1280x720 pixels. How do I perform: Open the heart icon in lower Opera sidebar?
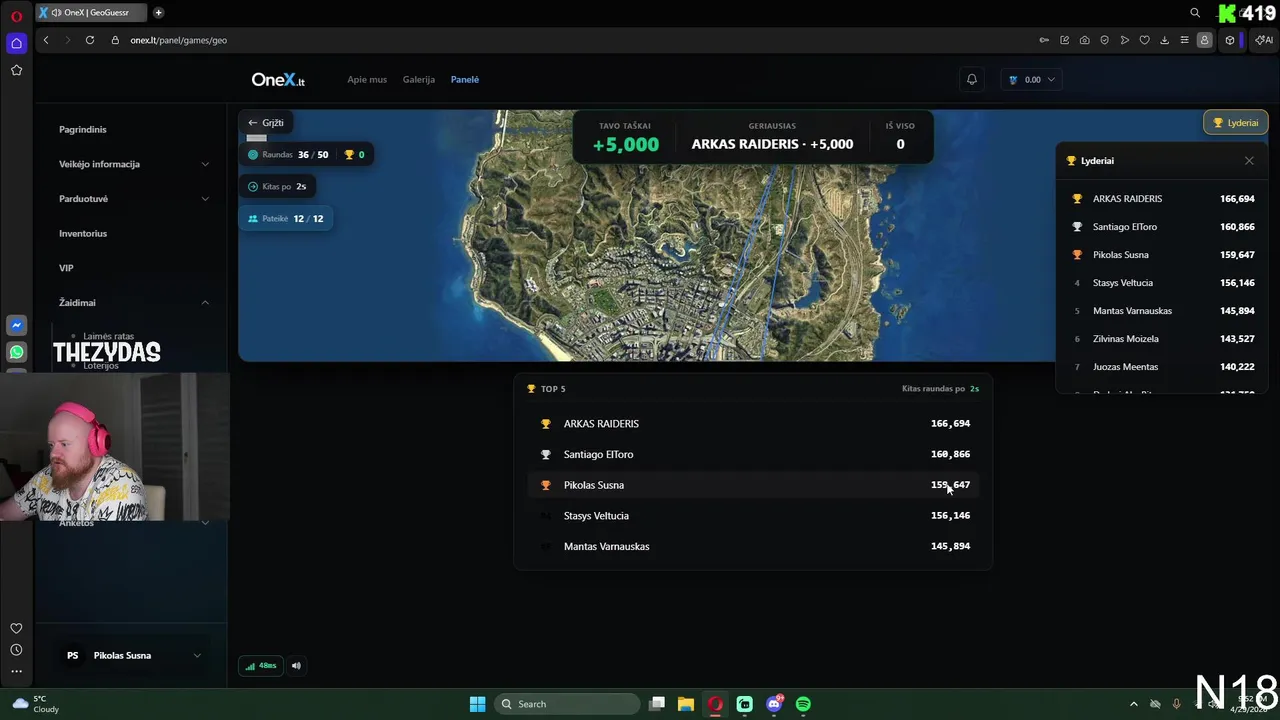(x=16, y=628)
